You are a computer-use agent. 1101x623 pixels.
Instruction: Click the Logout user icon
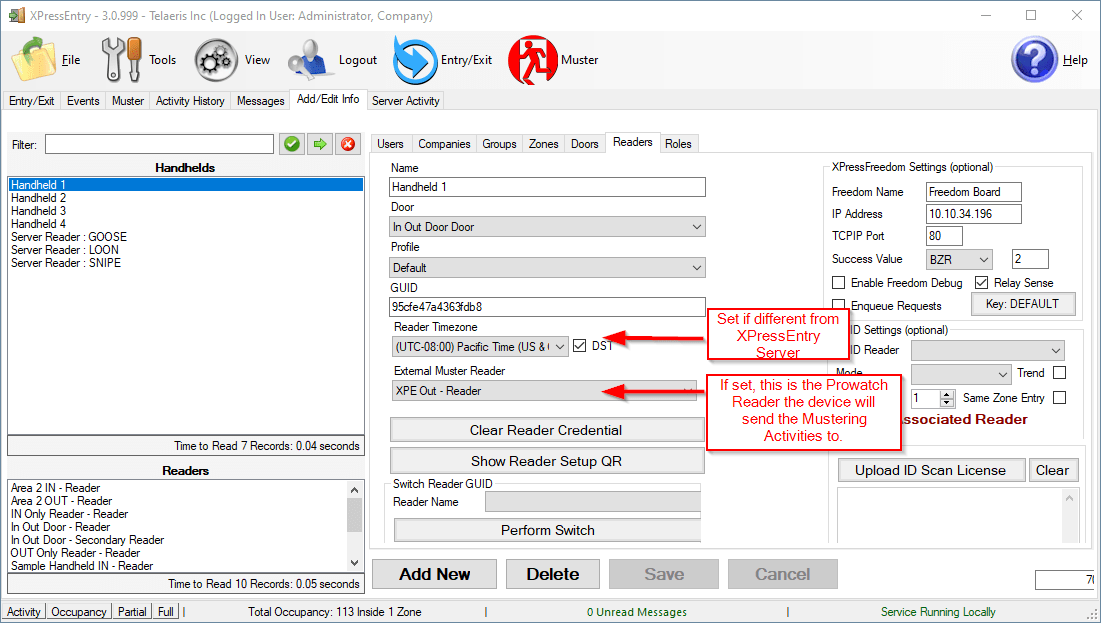pos(310,60)
